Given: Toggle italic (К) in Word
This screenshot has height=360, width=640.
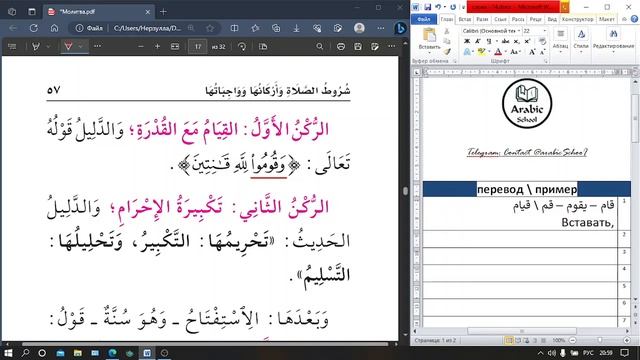Looking at the screenshot, I should (x=478, y=41).
